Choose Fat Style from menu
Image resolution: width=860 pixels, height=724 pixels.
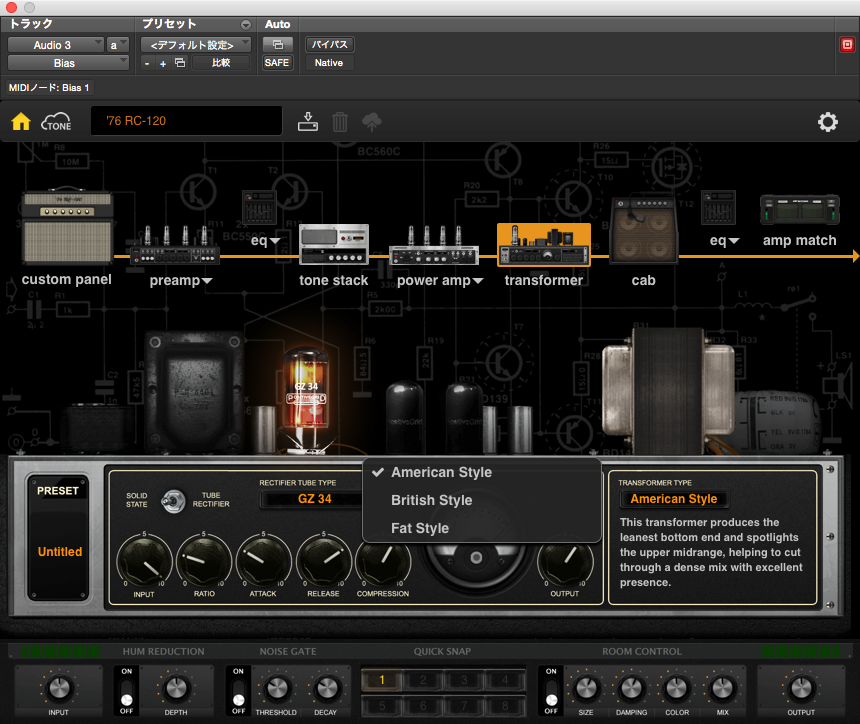(x=482, y=528)
